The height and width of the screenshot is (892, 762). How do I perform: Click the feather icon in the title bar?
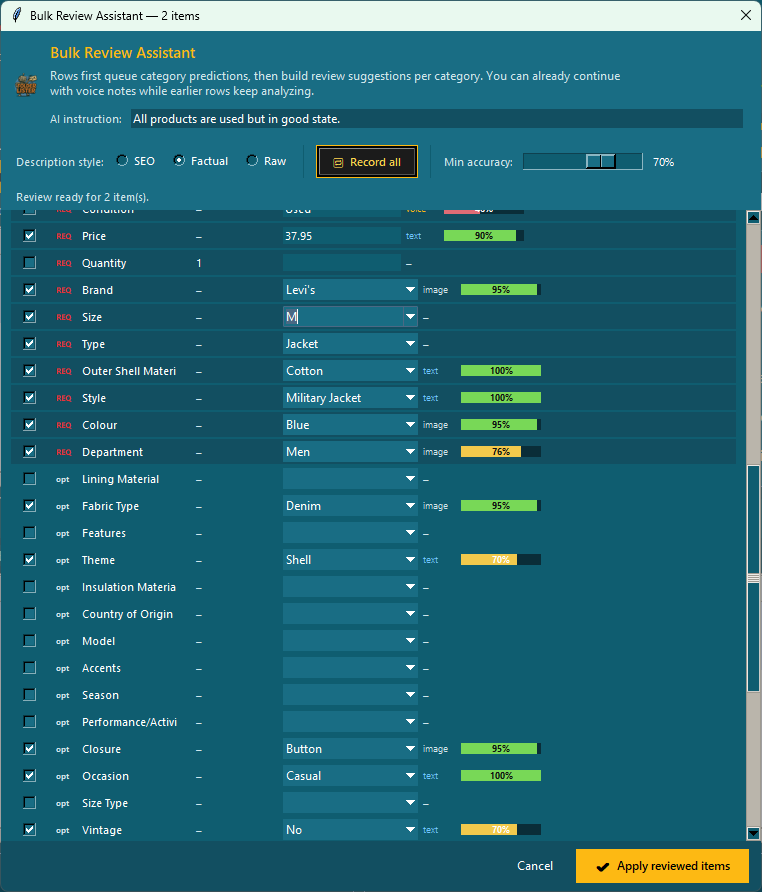pyautogui.click(x=16, y=15)
